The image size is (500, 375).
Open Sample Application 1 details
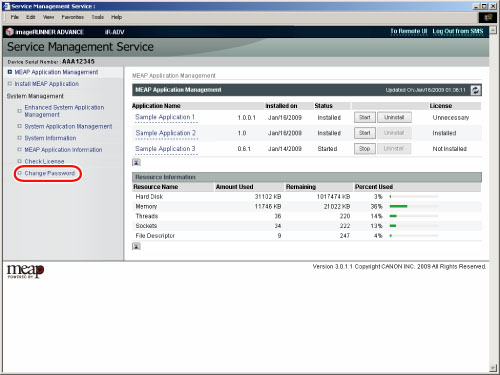(x=165, y=117)
